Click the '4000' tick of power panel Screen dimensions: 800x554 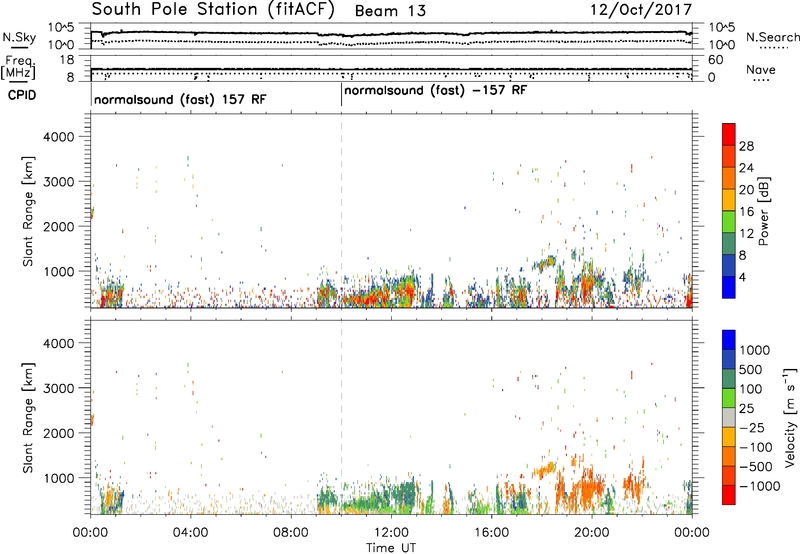[59, 137]
